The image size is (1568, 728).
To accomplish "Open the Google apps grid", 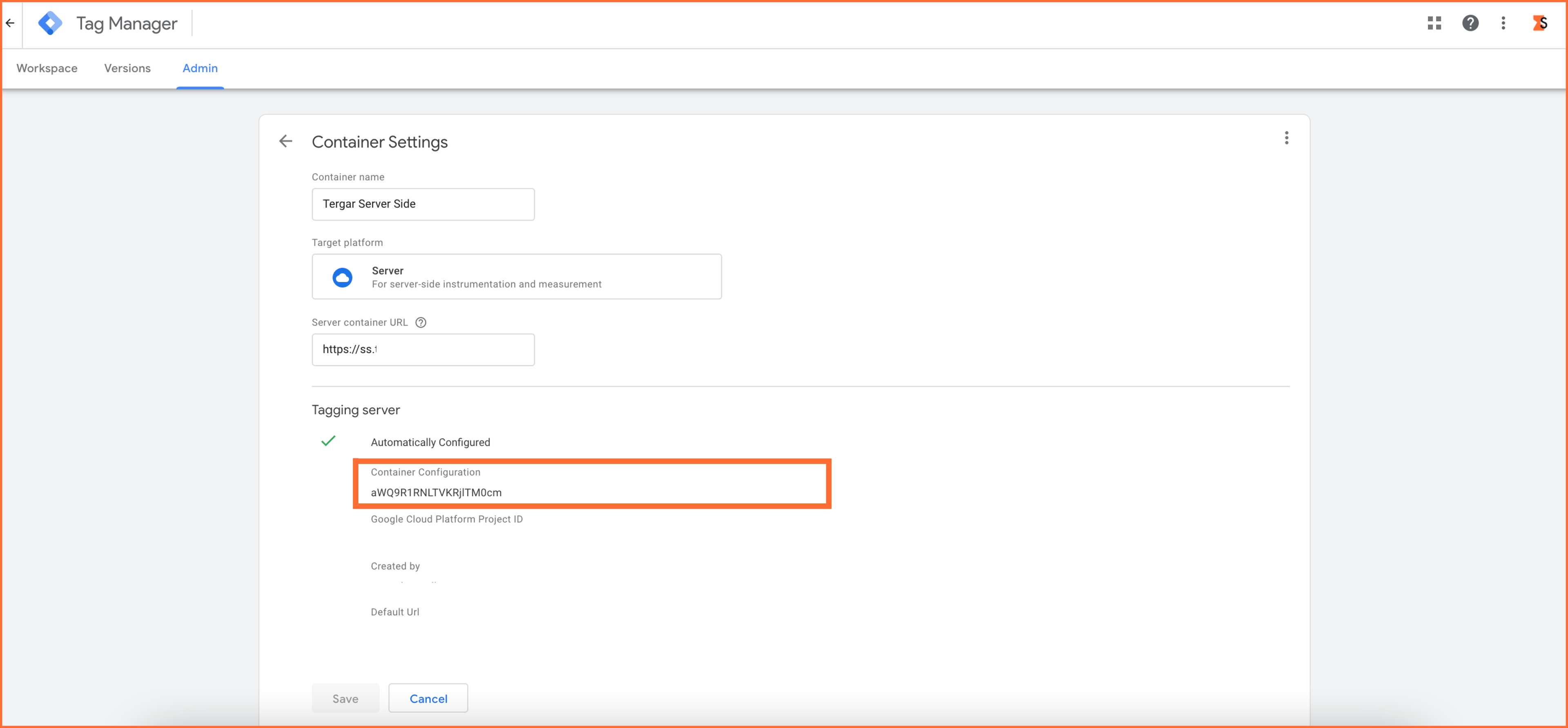I will (x=1434, y=23).
